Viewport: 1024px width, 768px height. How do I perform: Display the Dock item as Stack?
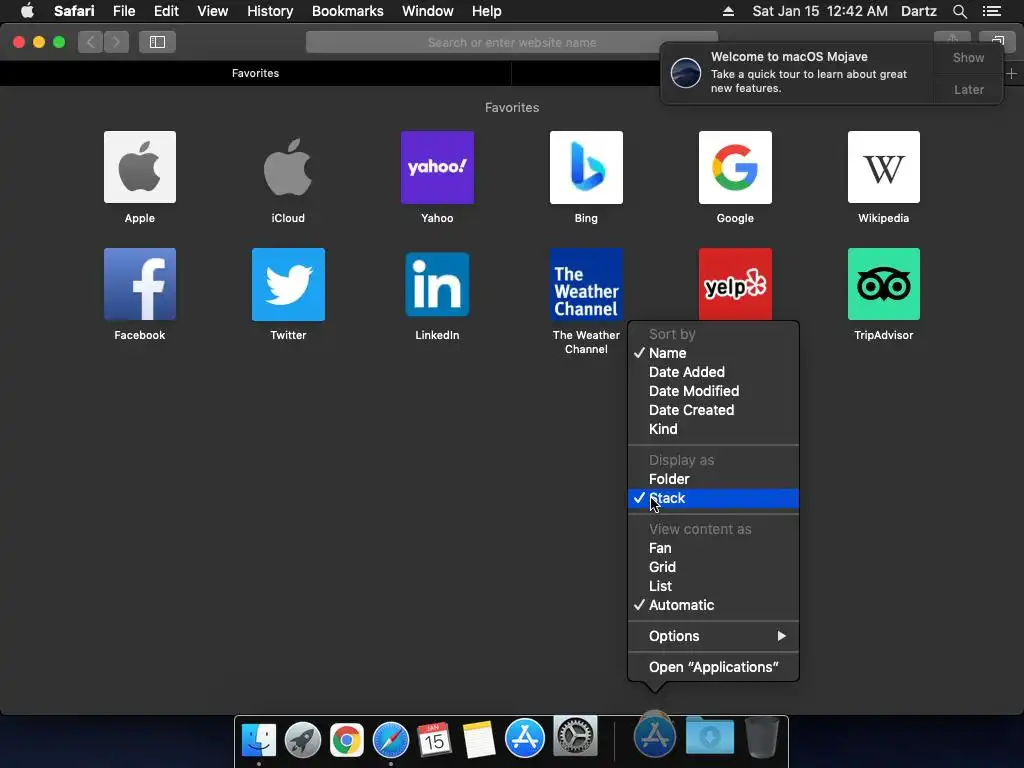tap(713, 498)
